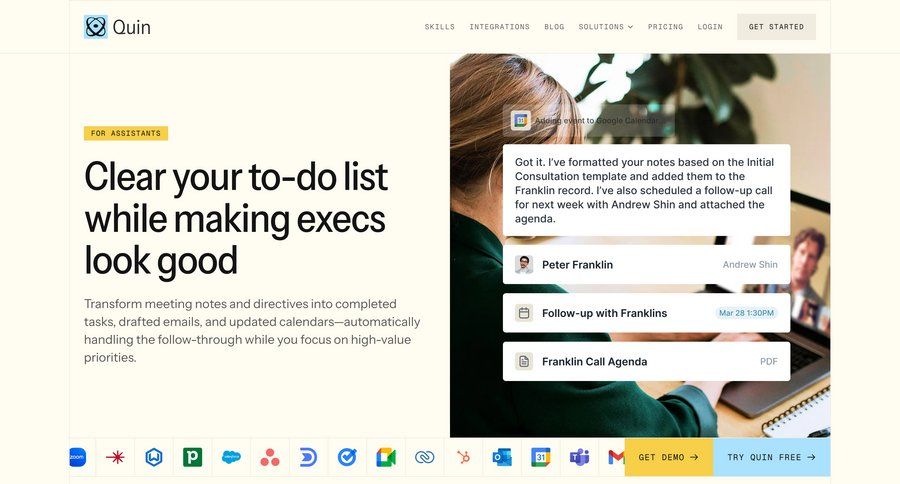900x484 pixels.
Task: Open the Pricing page
Action: click(665, 27)
